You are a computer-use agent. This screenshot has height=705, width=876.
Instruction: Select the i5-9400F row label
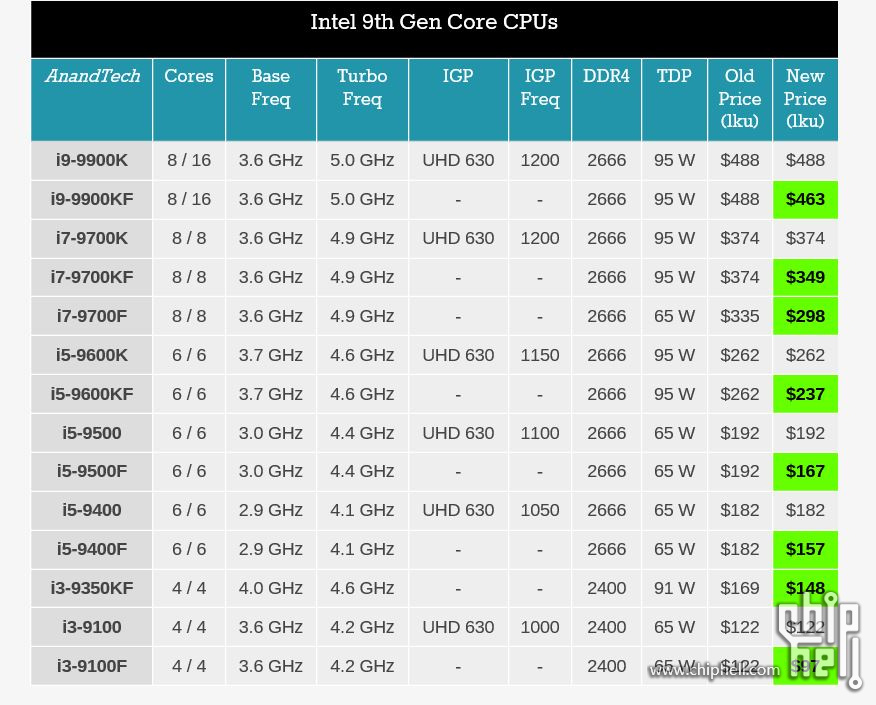[92, 549]
